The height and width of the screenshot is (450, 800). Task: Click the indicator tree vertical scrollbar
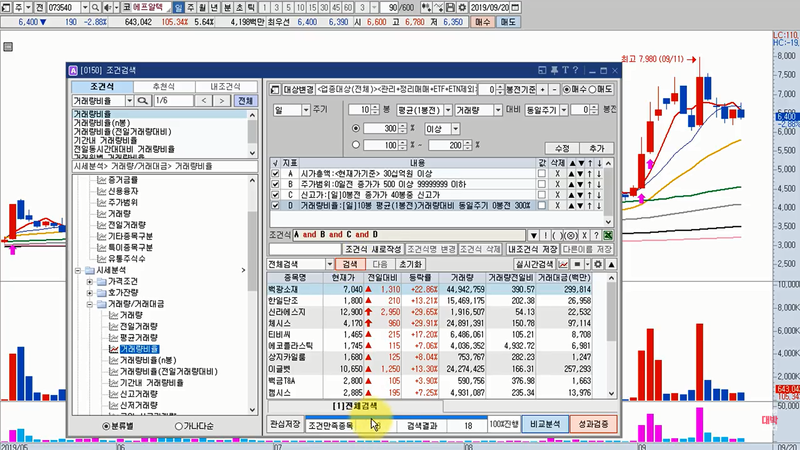253,294
